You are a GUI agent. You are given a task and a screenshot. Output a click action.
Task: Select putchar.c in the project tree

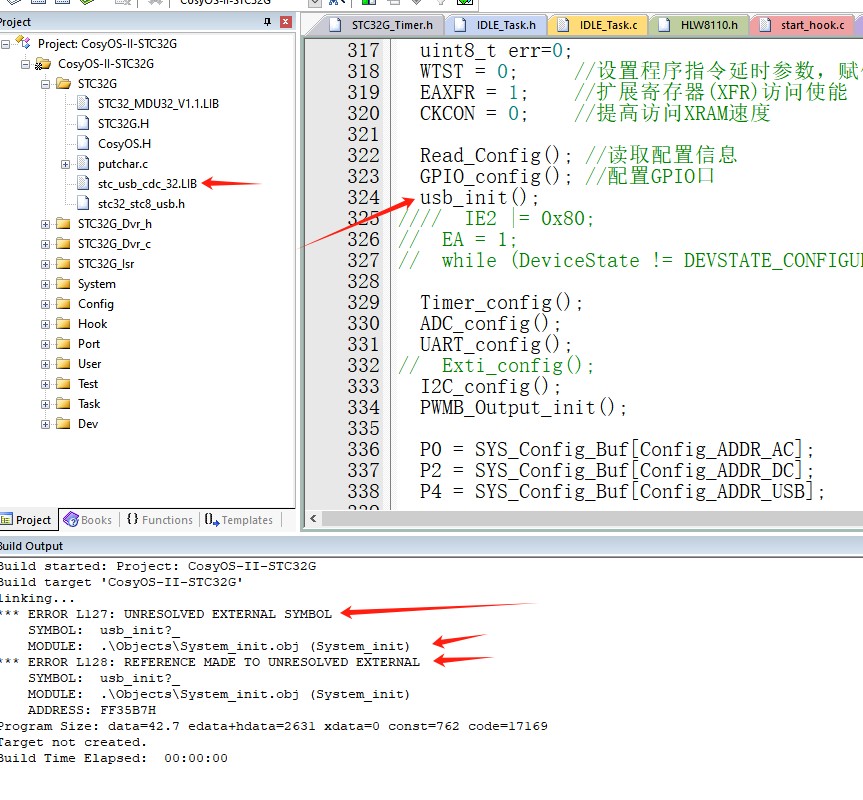(x=123, y=164)
